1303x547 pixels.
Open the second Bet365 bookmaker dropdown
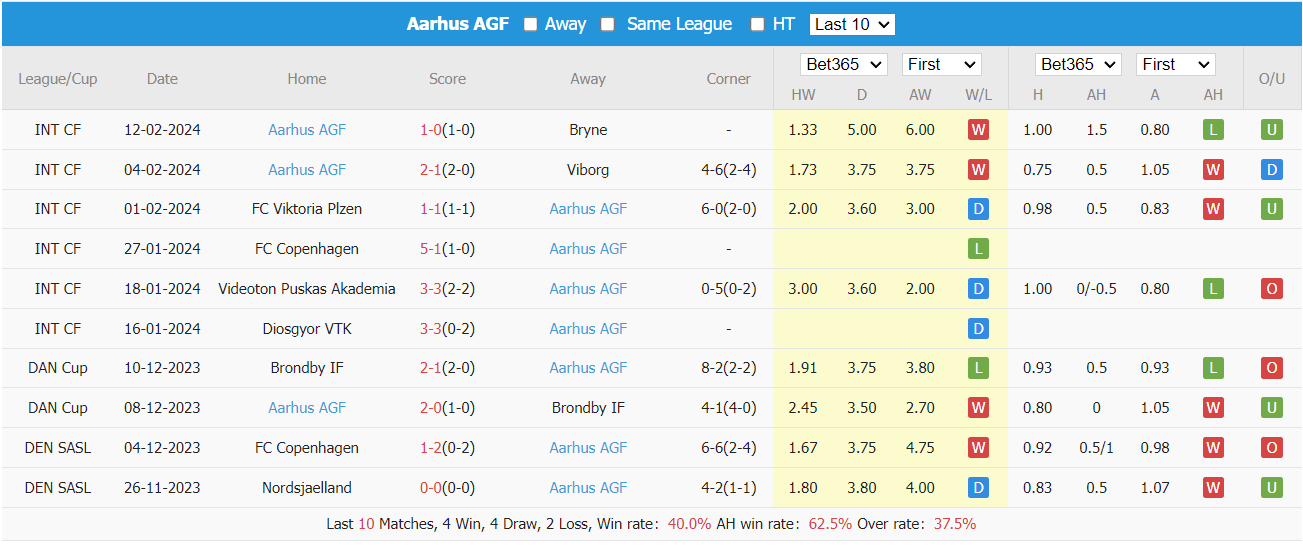pos(1079,64)
